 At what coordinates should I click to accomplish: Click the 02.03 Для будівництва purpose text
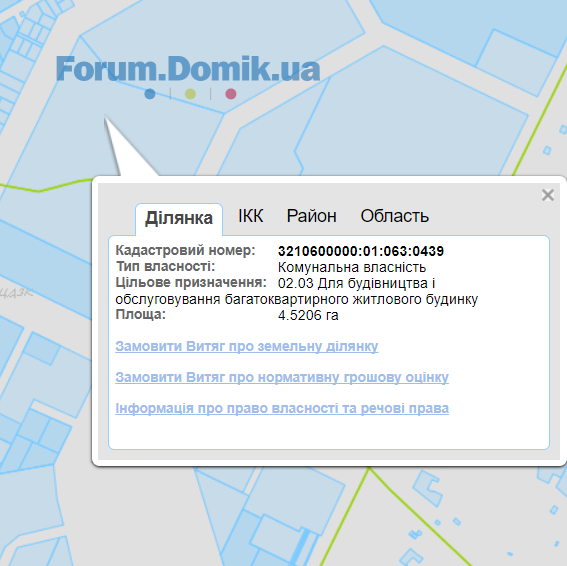[356, 283]
